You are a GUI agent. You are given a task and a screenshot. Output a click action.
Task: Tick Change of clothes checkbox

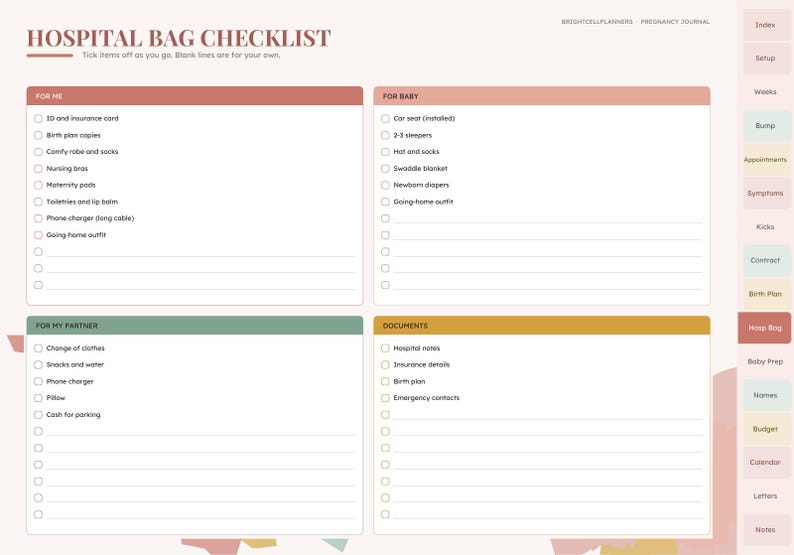click(38, 348)
